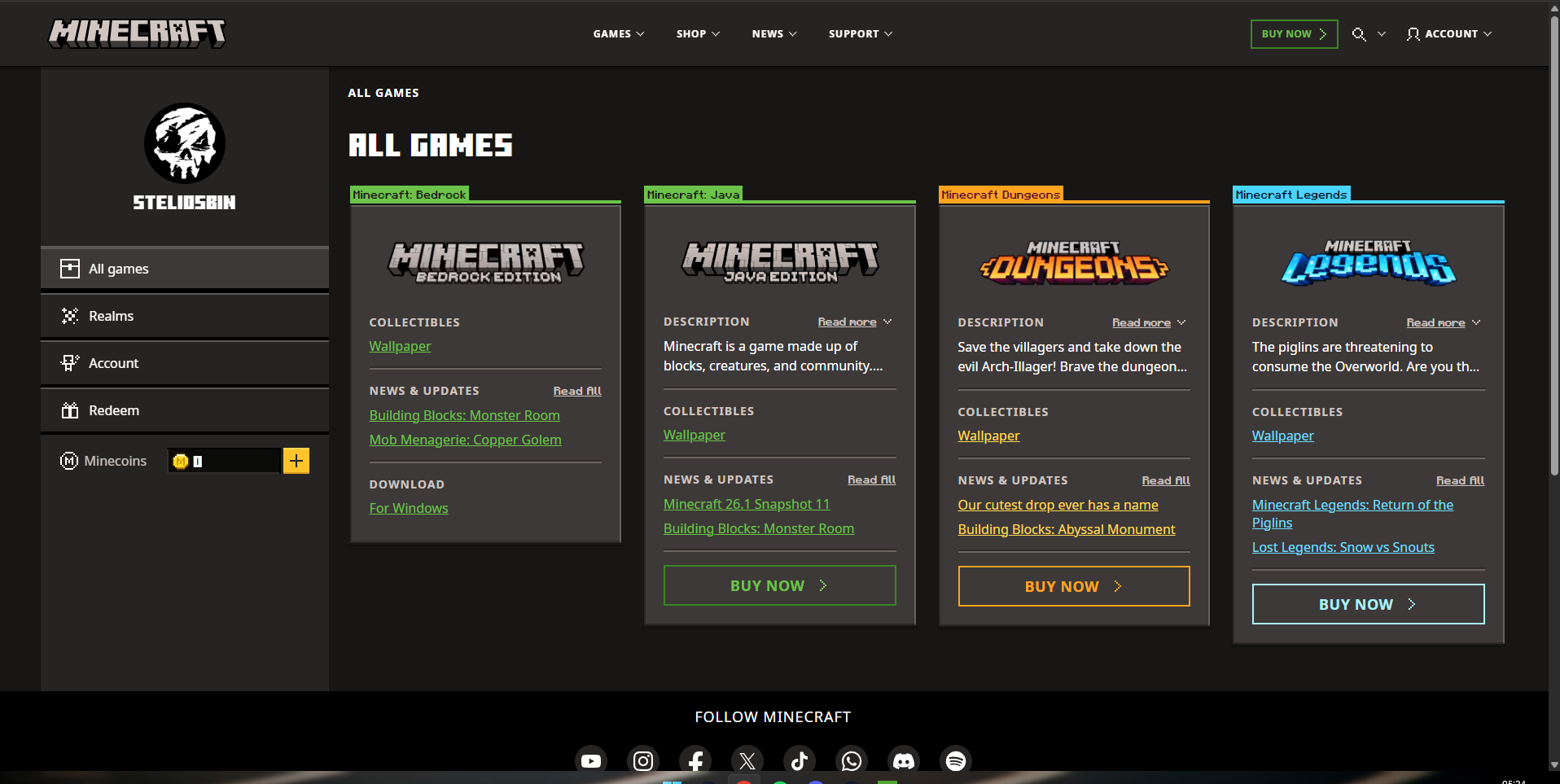Expand Read more for Minecraft Legends description
This screenshot has width=1560, height=784.
1443,323
